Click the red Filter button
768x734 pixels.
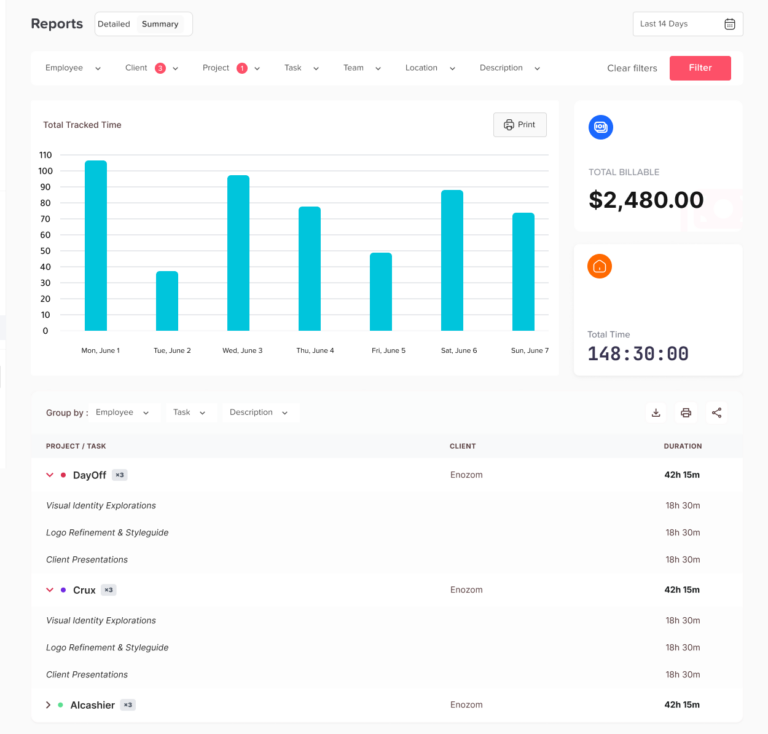point(700,68)
